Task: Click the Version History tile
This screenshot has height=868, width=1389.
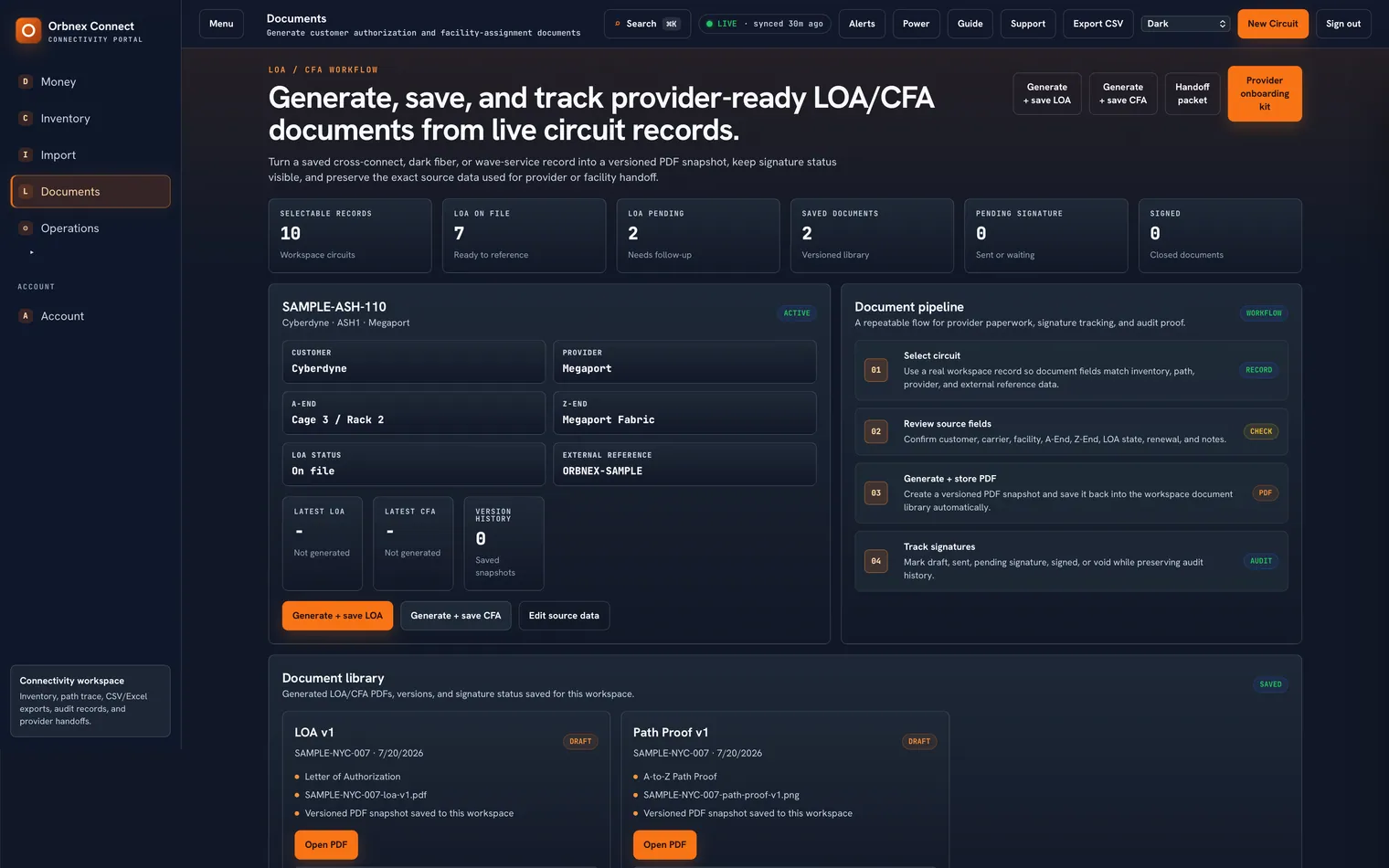Action: click(504, 544)
